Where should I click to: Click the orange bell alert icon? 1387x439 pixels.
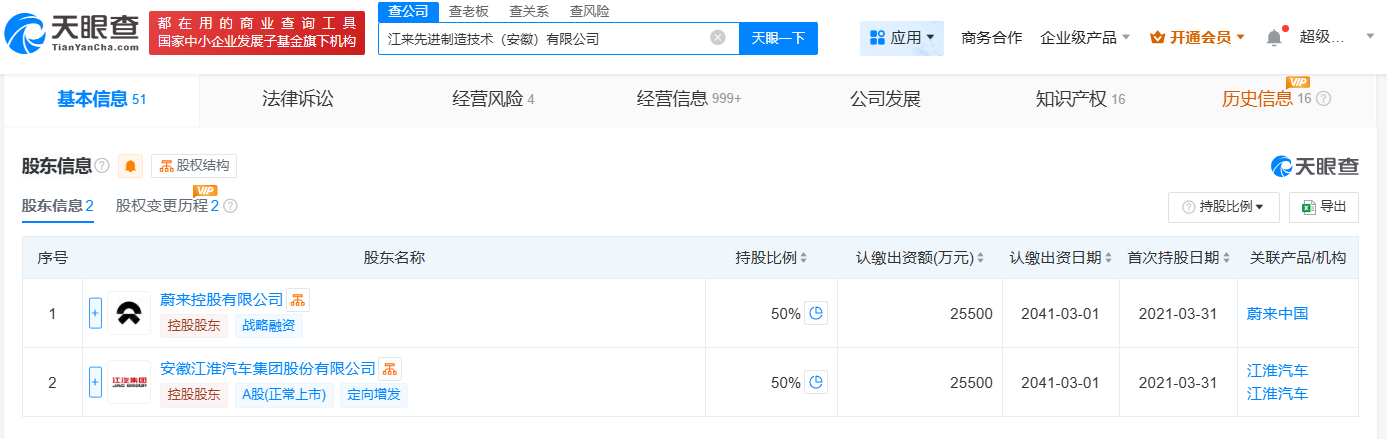coord(131,166)
